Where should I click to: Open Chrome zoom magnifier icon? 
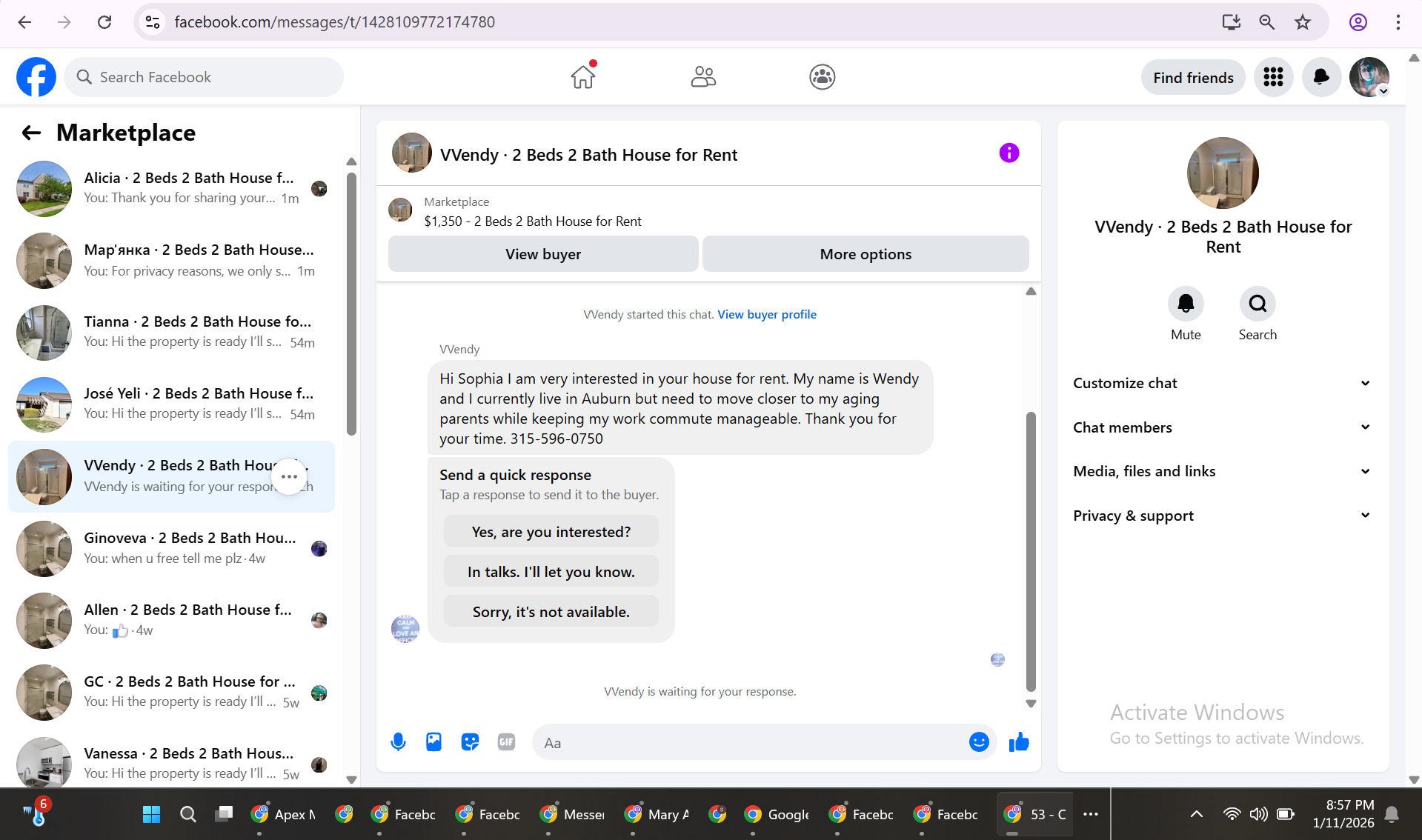point(1266,22)
